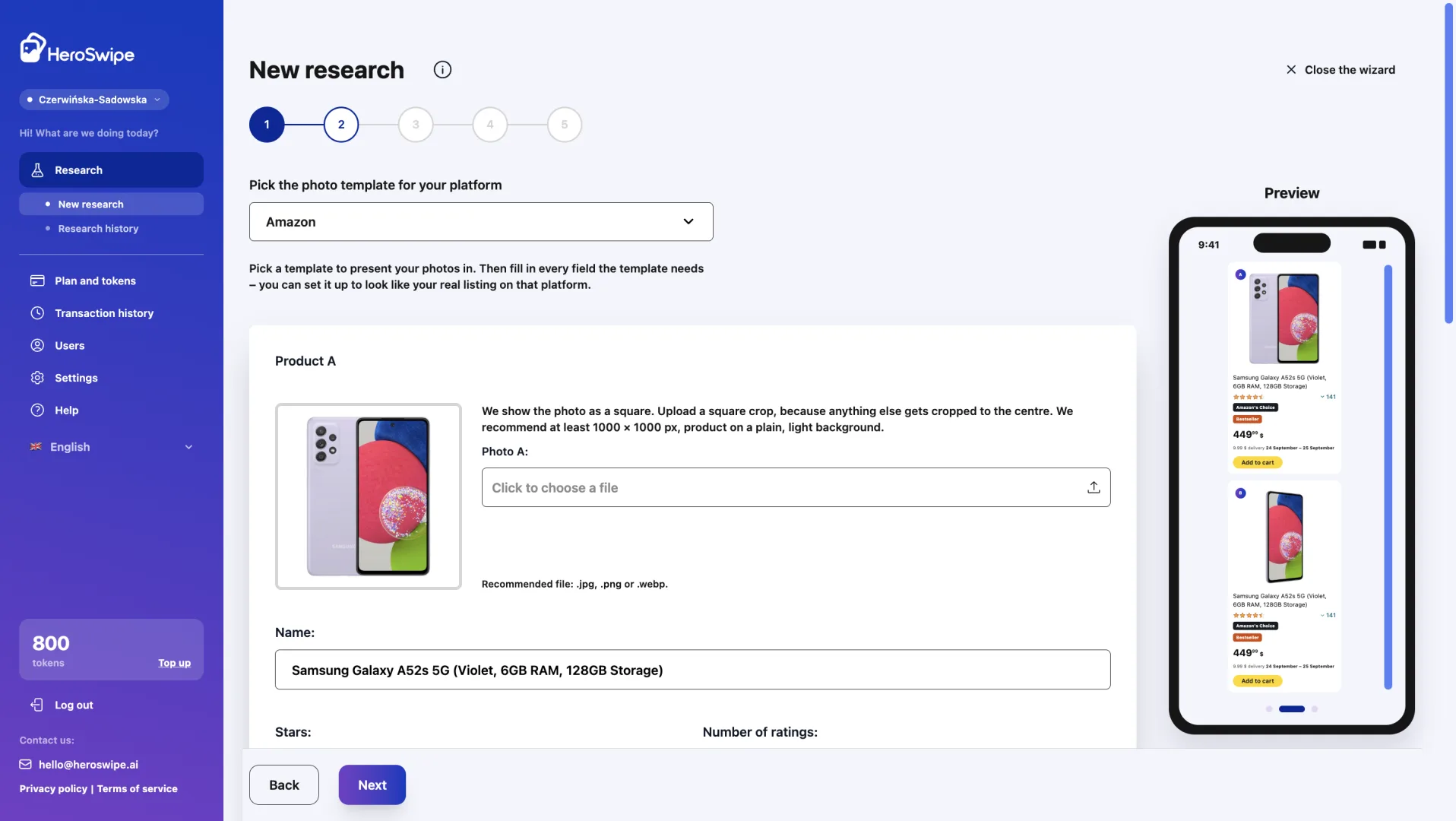The width and height of the screenshot is (1456, 821).
Task: Open the Help page
Action: pyautogui.click(x=66, y=410)
